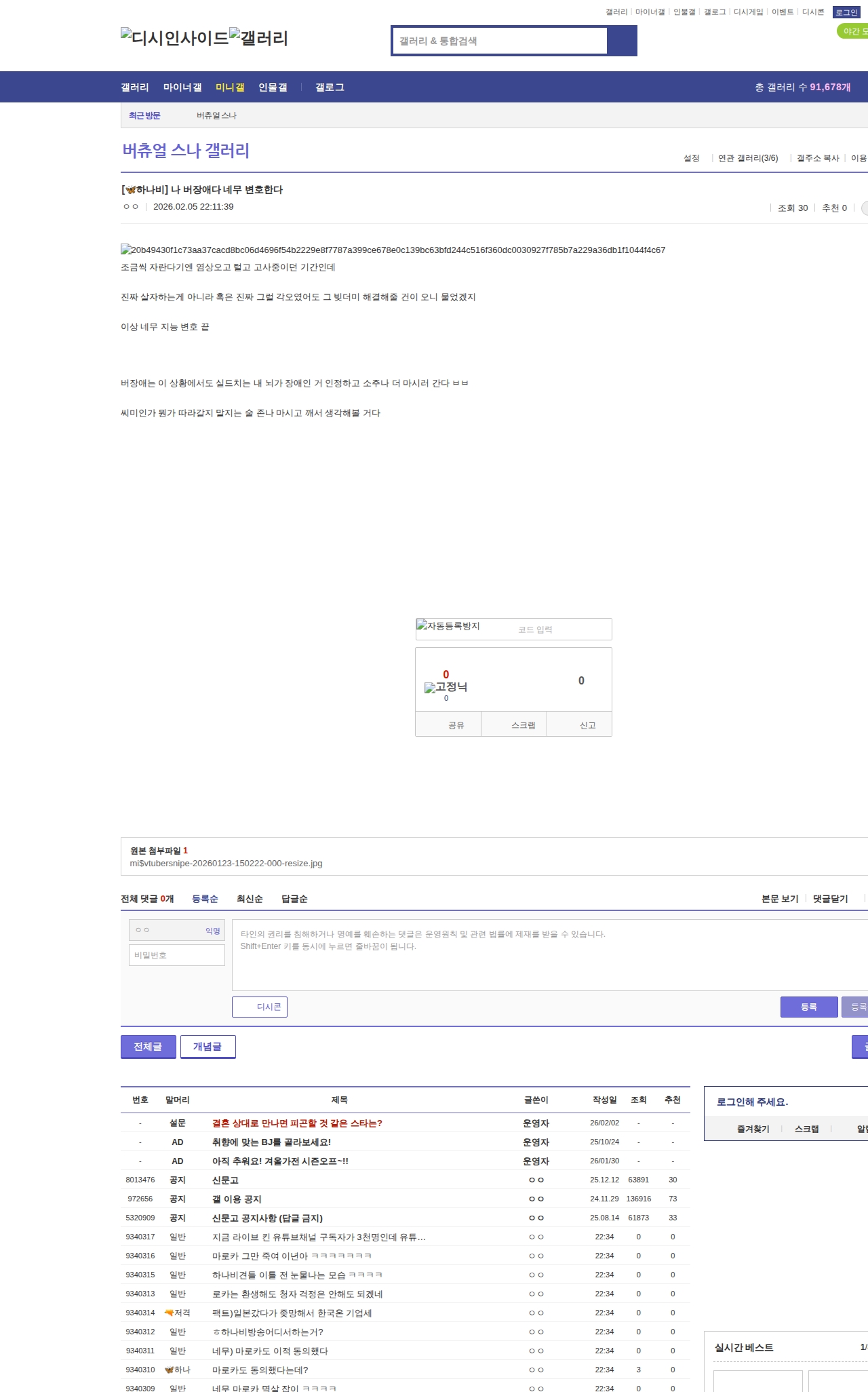Select 마이너갤 in the blue navigation bar
Screen dimensions: 868x1392
pos(182,88)
